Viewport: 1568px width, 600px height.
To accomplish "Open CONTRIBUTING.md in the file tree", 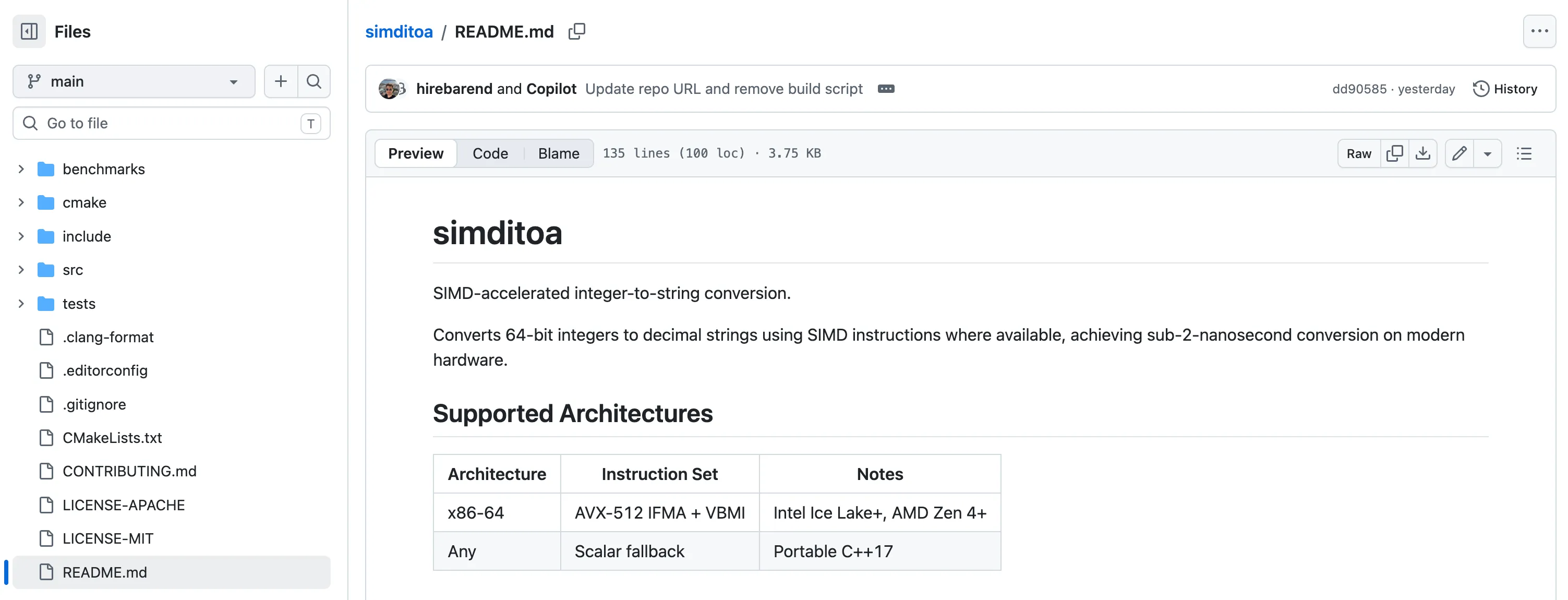I will pos(130,472).
